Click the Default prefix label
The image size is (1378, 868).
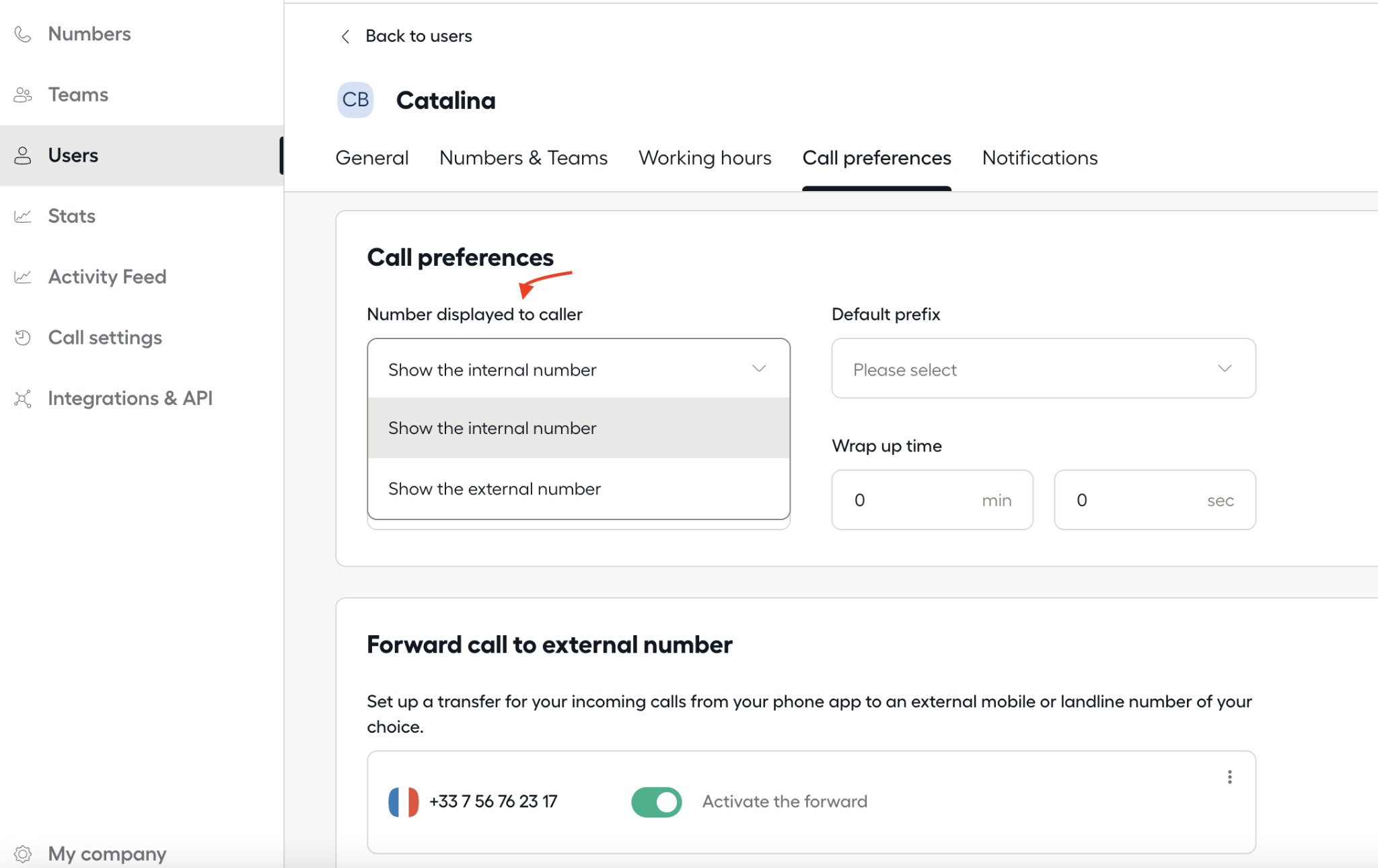[x=885, y=314]
